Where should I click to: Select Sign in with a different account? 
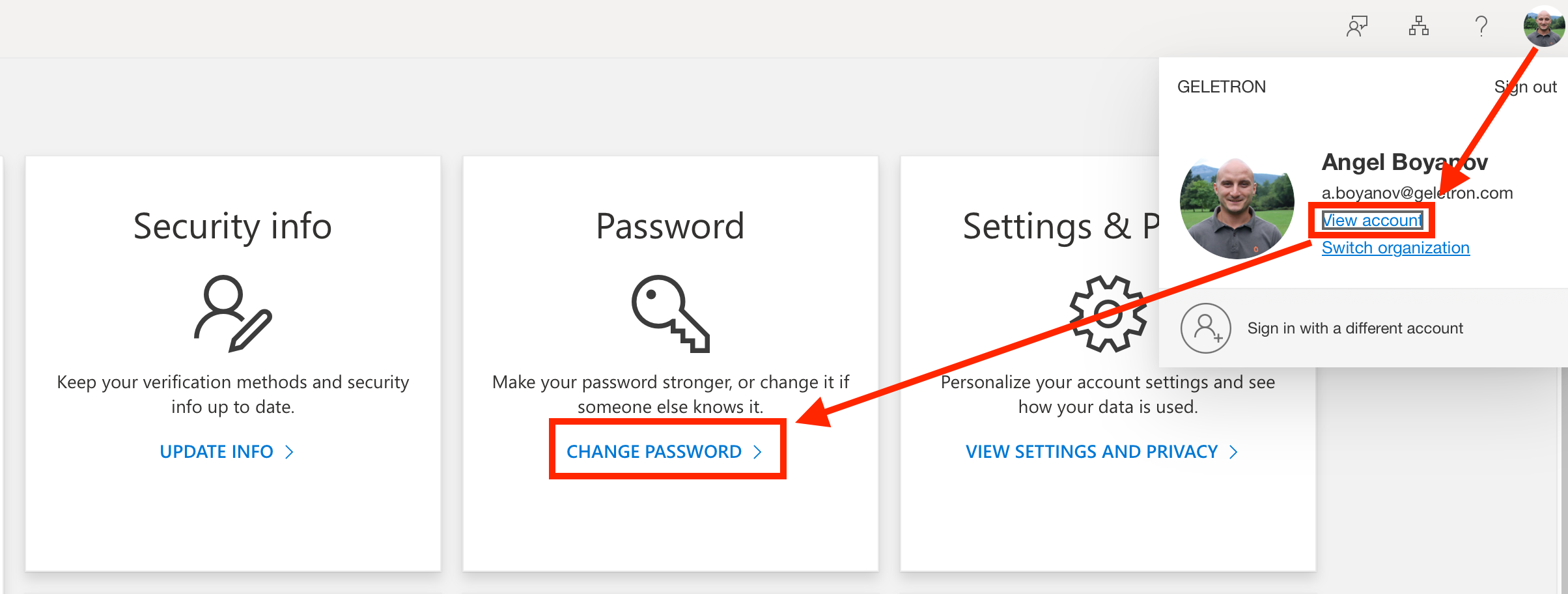coord(1354,328)
